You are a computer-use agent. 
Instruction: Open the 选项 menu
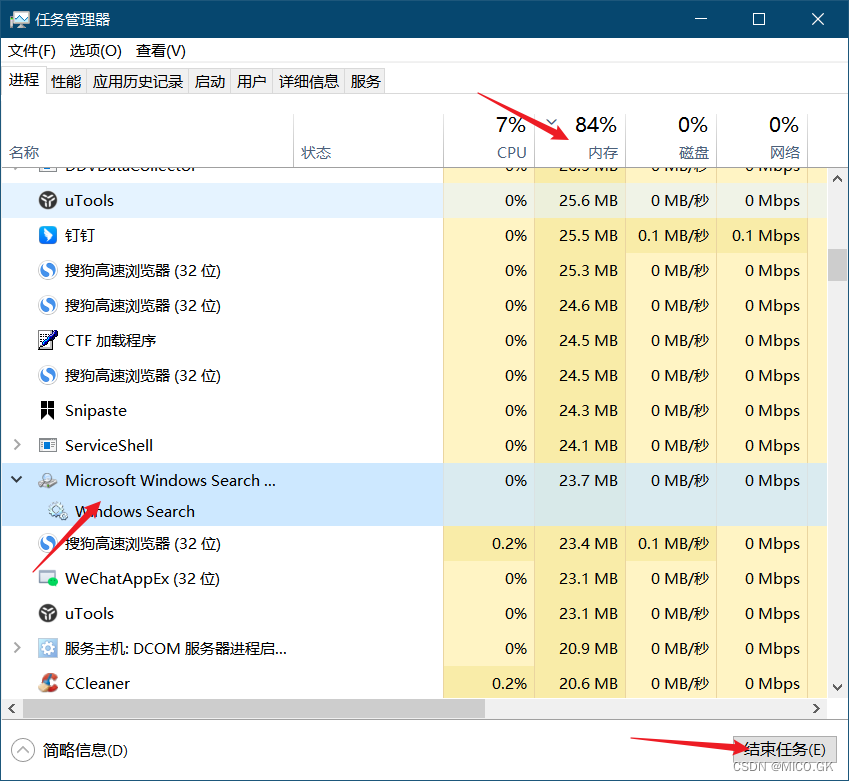coord(95,51)
